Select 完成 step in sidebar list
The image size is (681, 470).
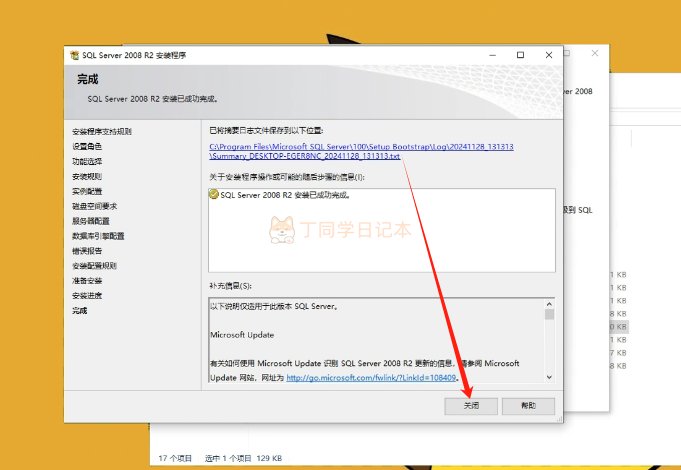[79, 311]
